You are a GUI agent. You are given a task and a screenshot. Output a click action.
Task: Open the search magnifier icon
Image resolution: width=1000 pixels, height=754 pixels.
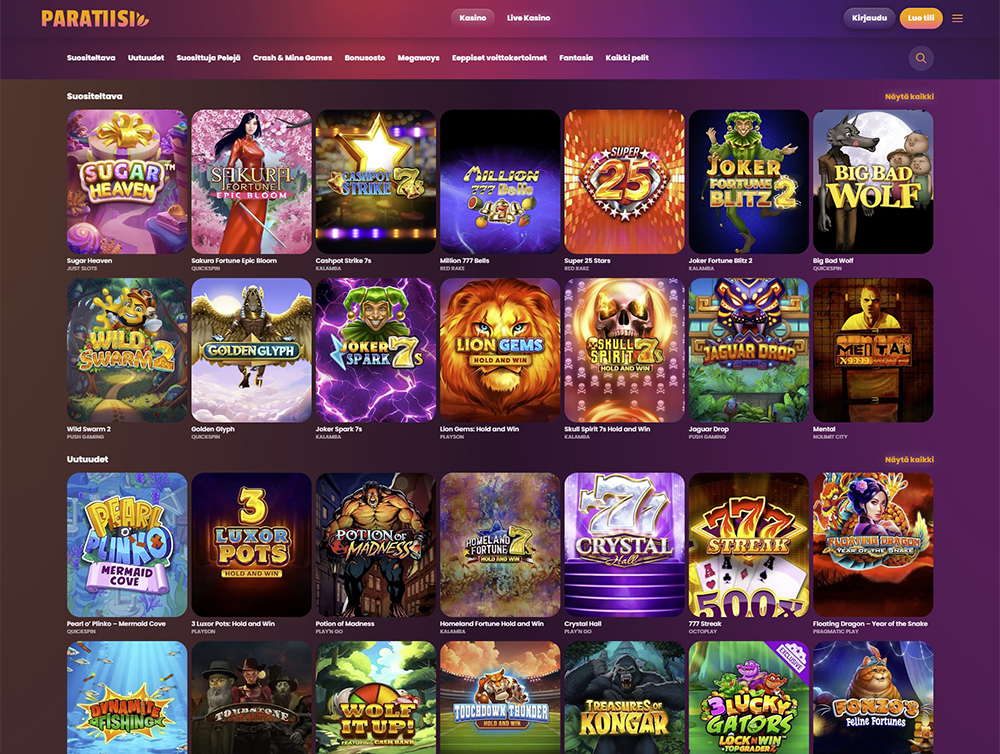(921, 58)
